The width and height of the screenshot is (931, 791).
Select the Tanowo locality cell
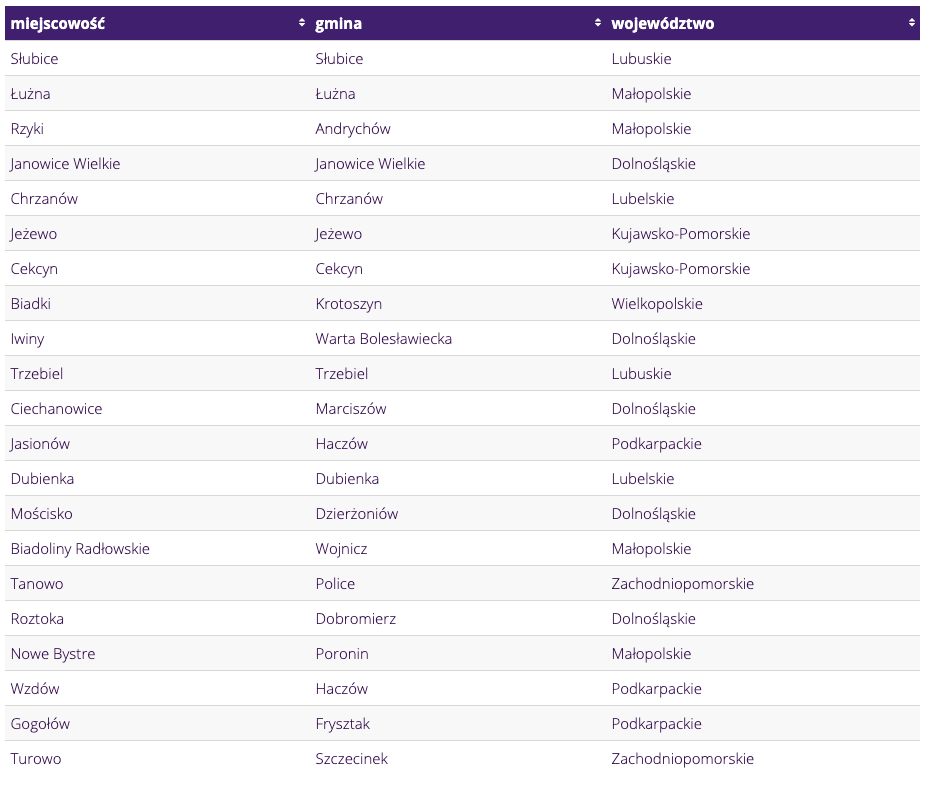[x=37, y=584]
